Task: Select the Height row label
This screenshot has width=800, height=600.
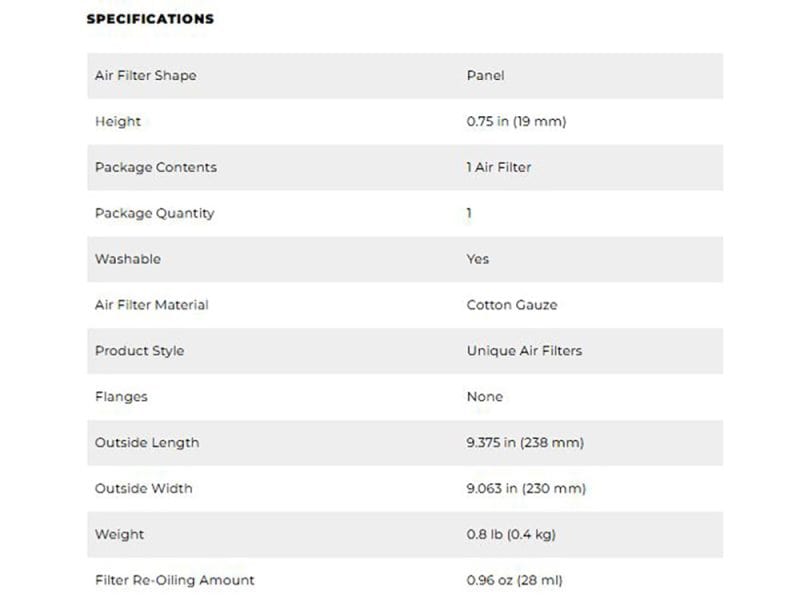Action: pyautogui.click(x=118, y=122)
